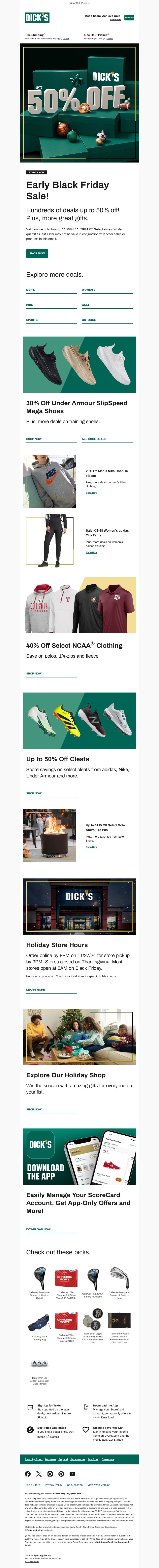Click the green SHOP NOW button
The image size is (159, 1568).
tap(37, 253)
